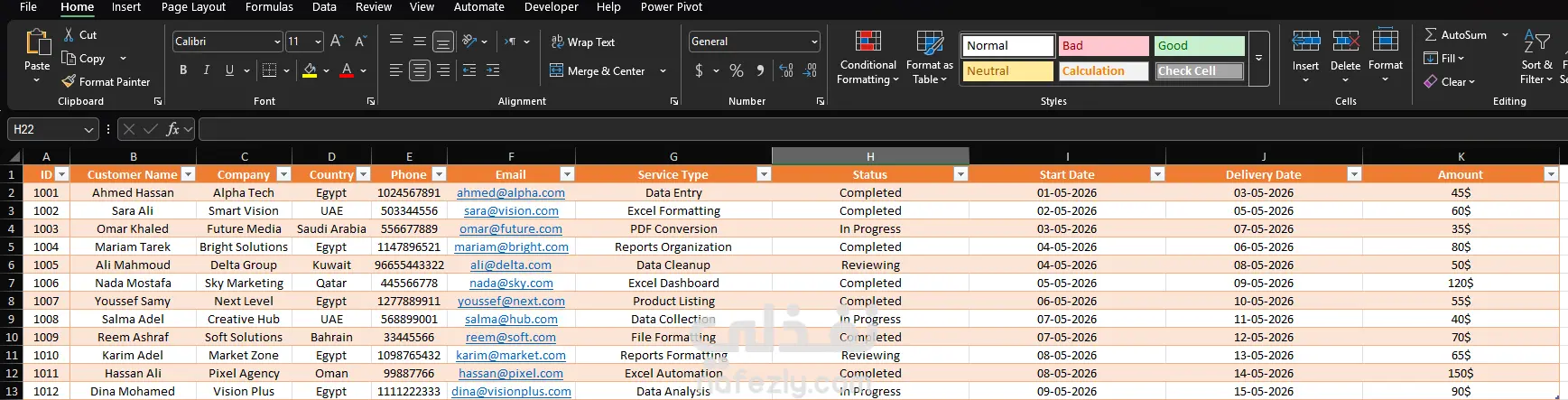Open the Amount column filter dropdown

click(x=1551, y=174)
